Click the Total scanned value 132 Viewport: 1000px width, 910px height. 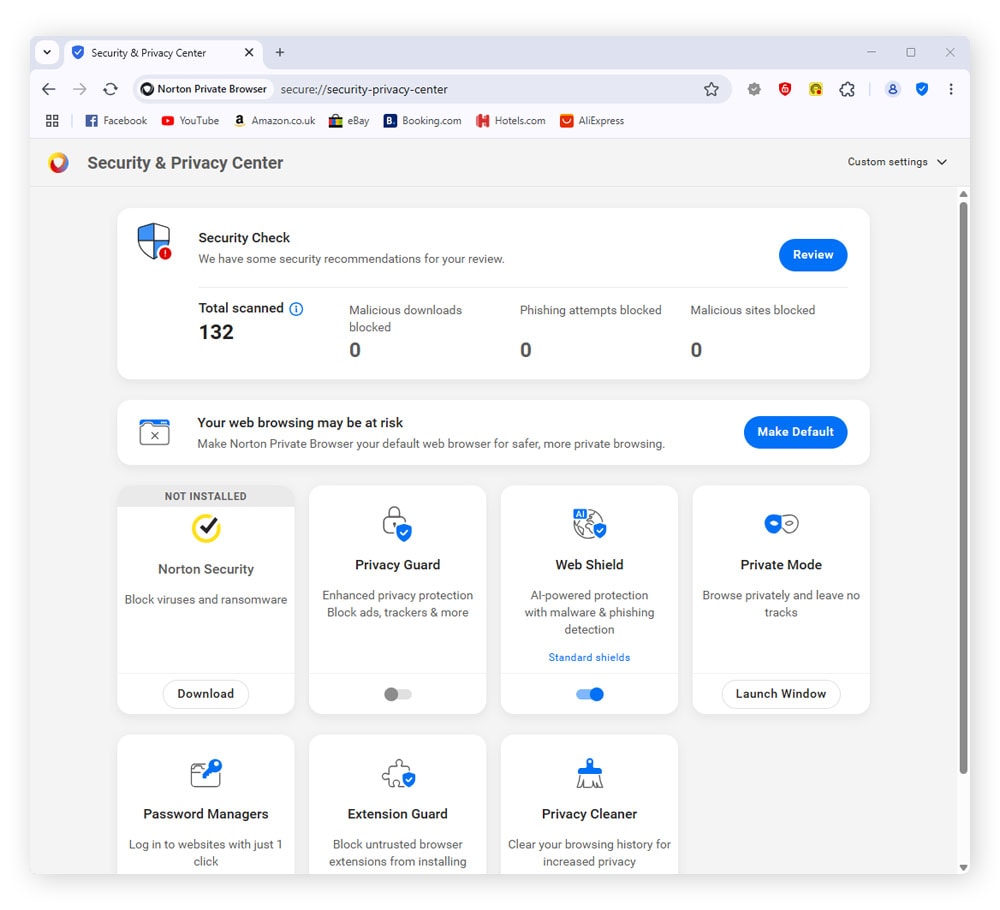click(x=216, y=332)
